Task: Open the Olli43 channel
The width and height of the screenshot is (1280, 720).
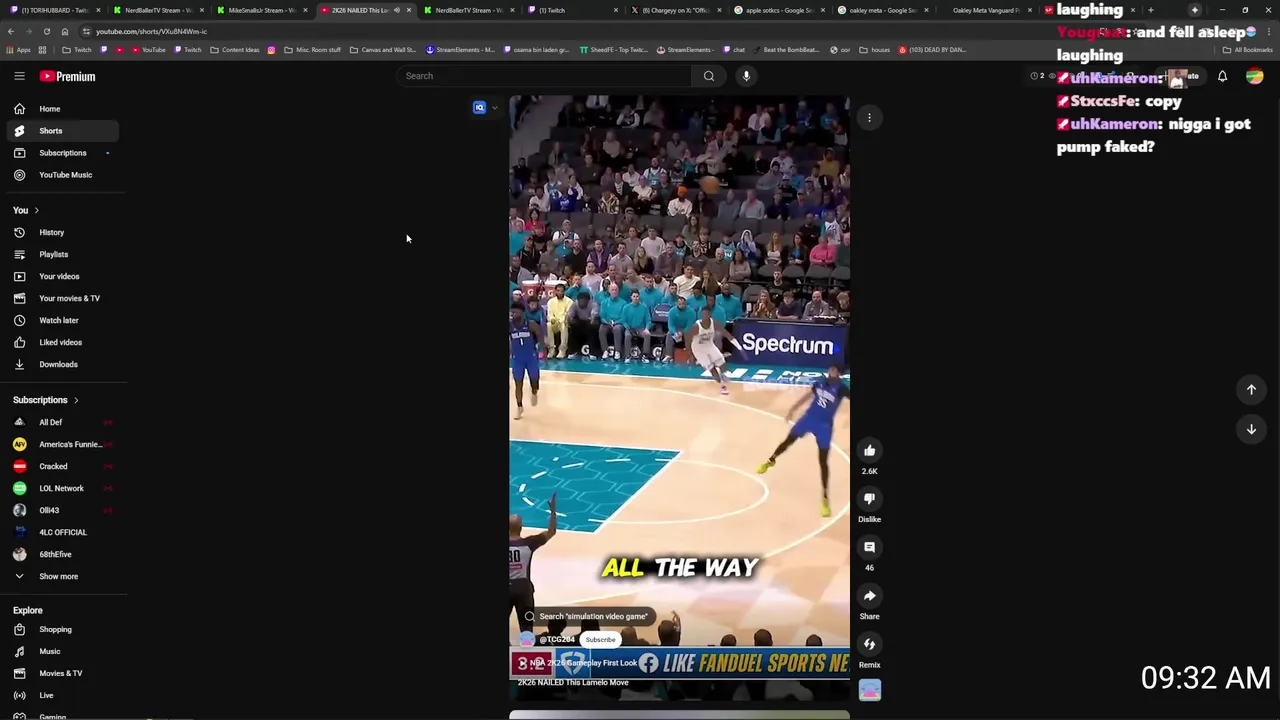Action: pos(63,510)
